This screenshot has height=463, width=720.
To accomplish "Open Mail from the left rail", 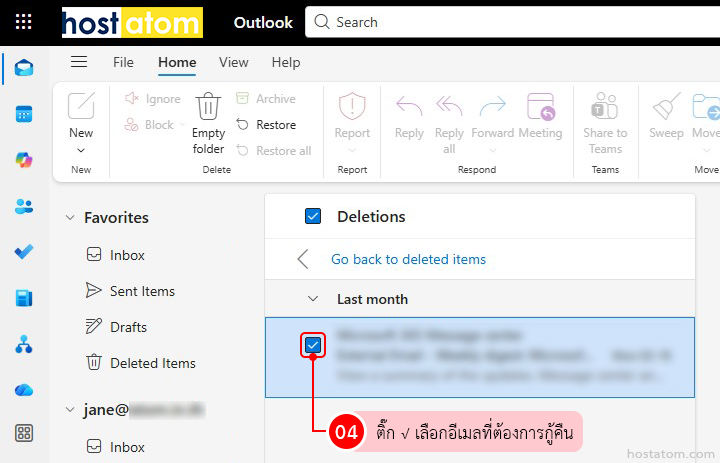I will [24, 68].
